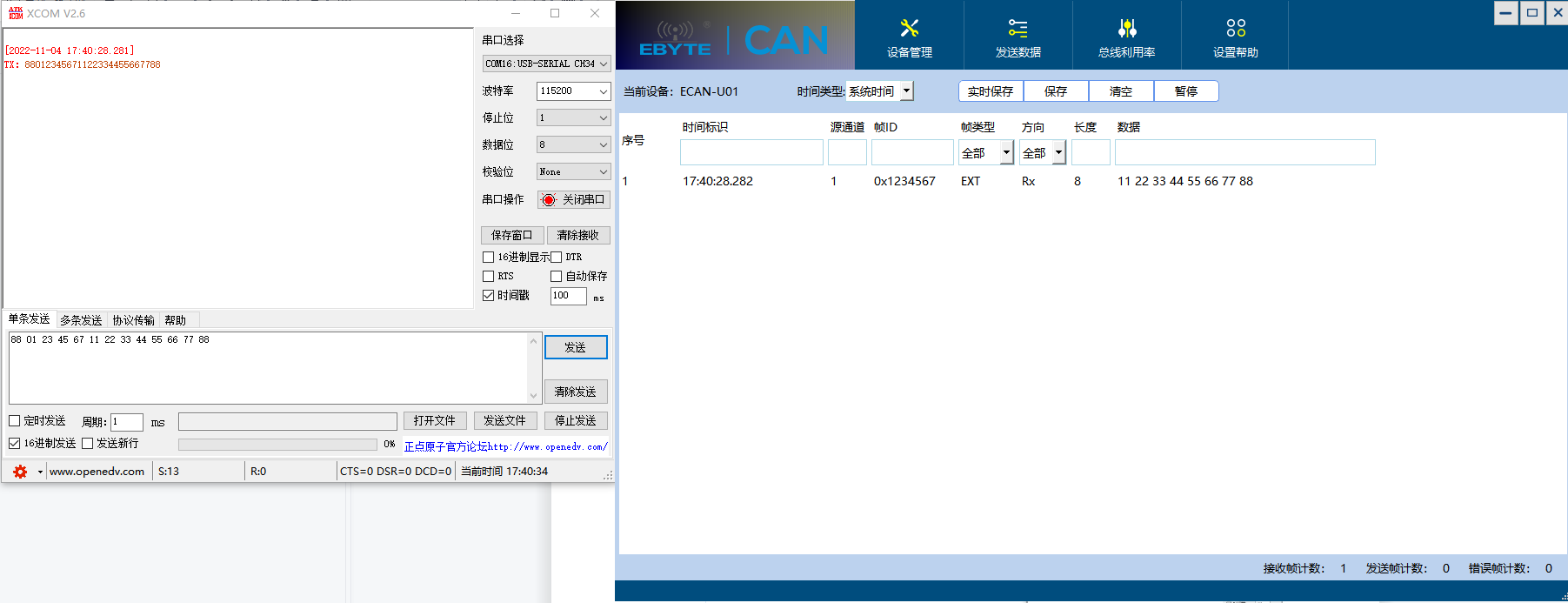Click the 保存窗口 button
The width and height of the screenshot is (1568, 603).
coord(512,236)
